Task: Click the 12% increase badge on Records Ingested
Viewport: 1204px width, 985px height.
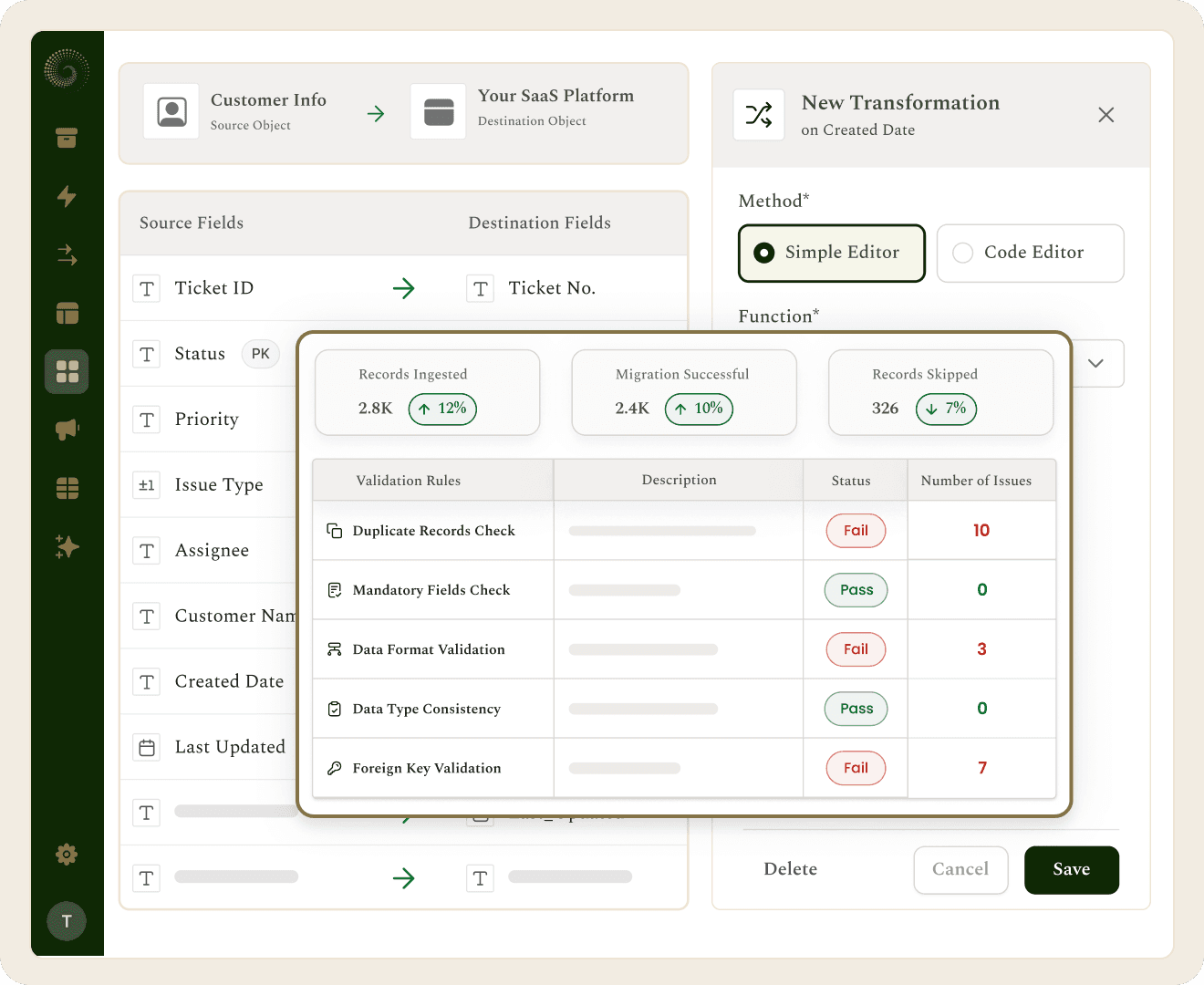Action: (442, 409)
